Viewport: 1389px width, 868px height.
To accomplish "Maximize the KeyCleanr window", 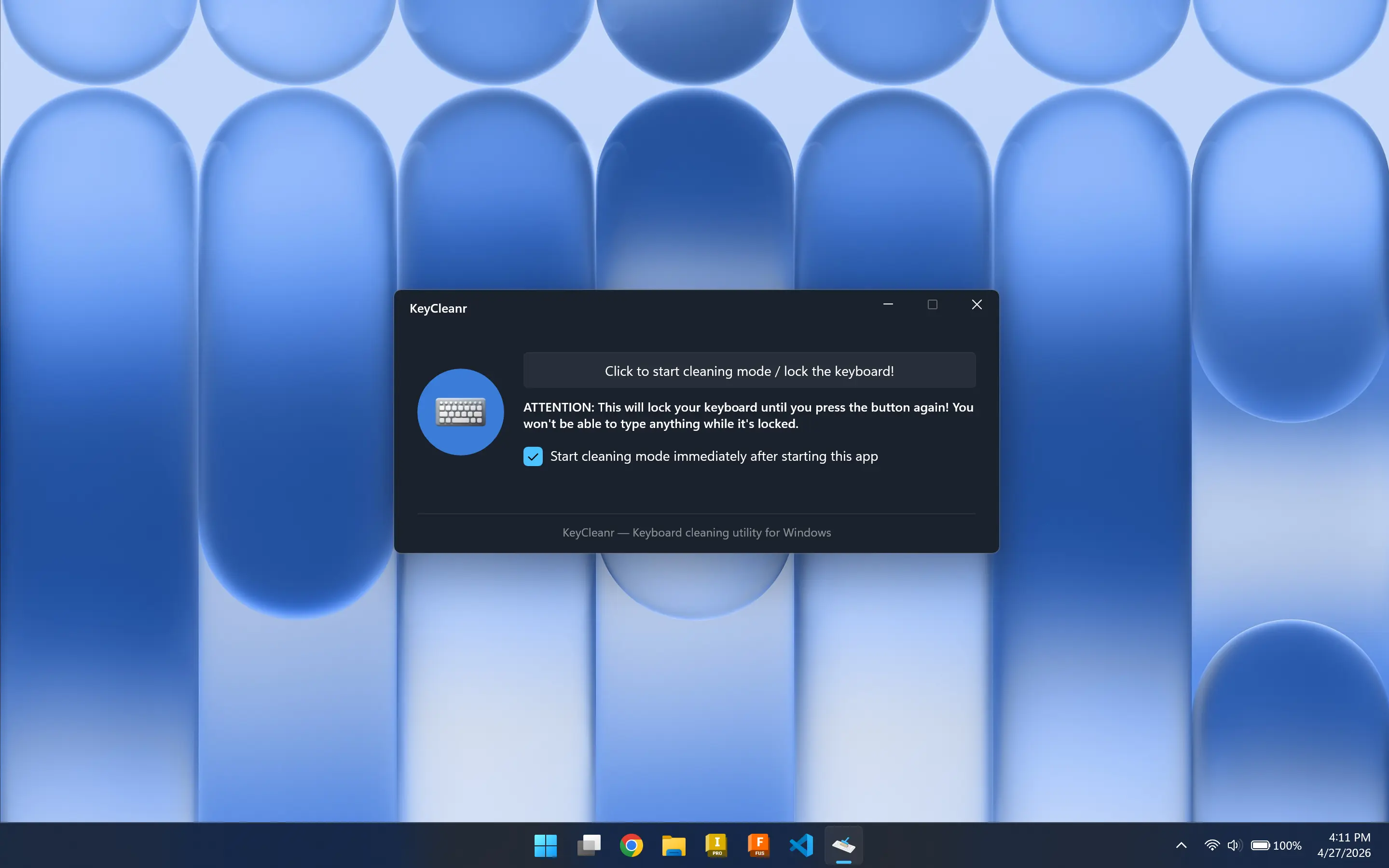I will (x=932, y=304).
